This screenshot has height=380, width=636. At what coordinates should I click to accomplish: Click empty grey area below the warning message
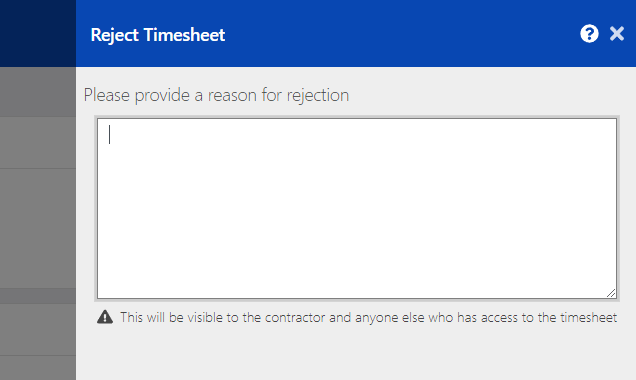(x=356, y=353)
